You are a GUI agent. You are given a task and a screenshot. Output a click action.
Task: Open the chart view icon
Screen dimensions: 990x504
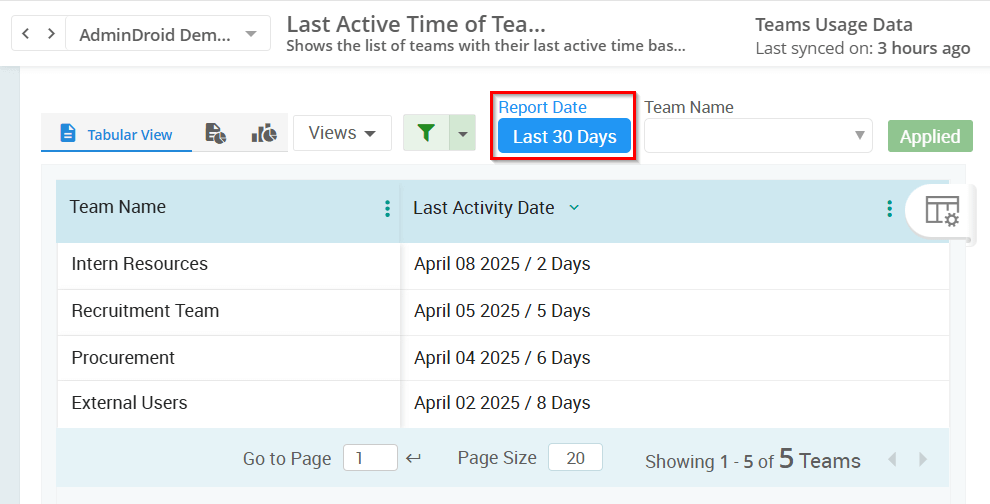click(264, 133)
